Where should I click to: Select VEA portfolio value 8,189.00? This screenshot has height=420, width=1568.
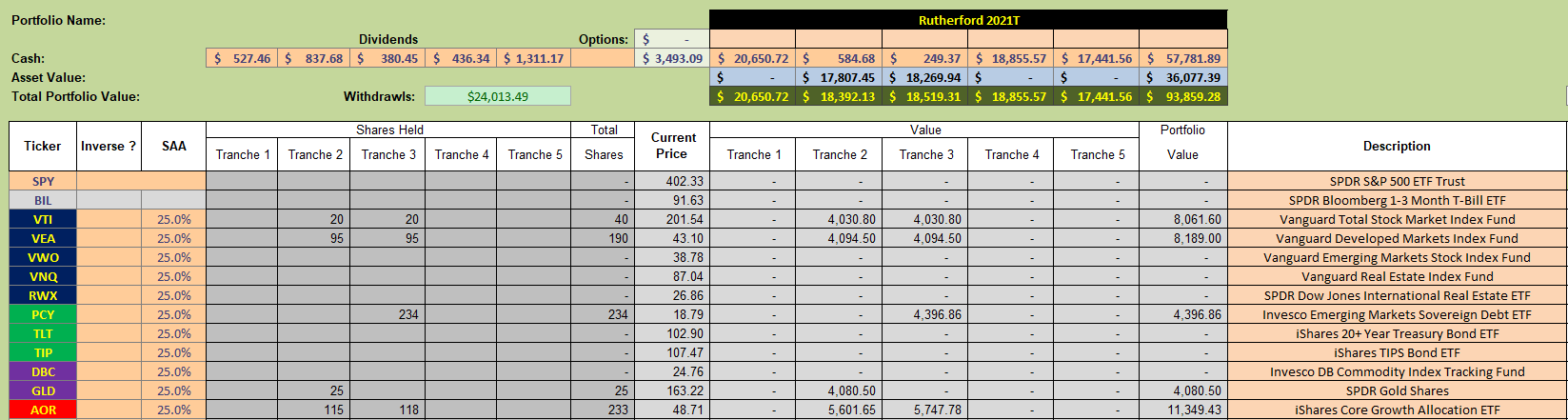click(x=1183, y=238)
